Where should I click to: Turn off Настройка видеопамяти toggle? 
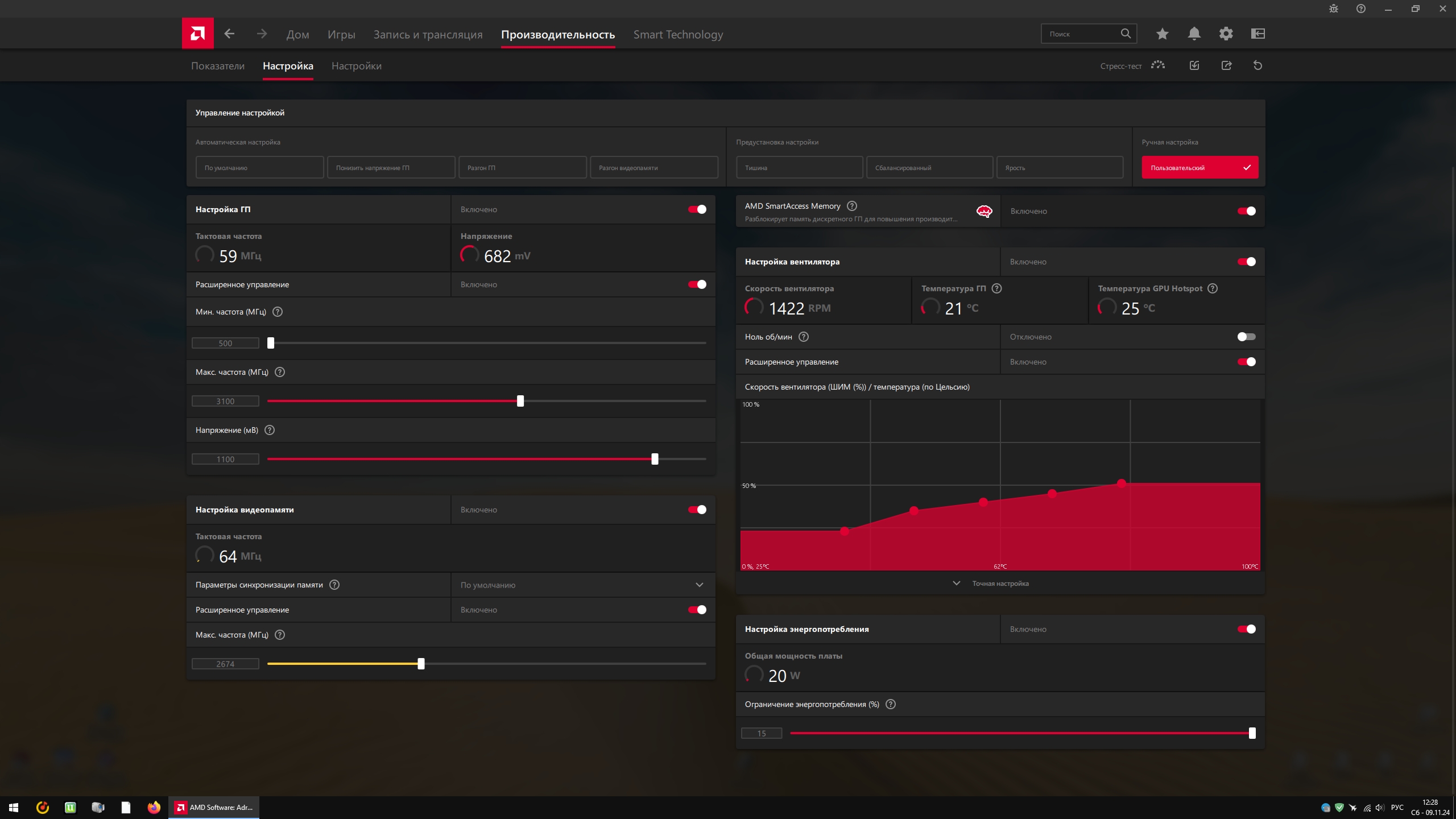point(697,510)
